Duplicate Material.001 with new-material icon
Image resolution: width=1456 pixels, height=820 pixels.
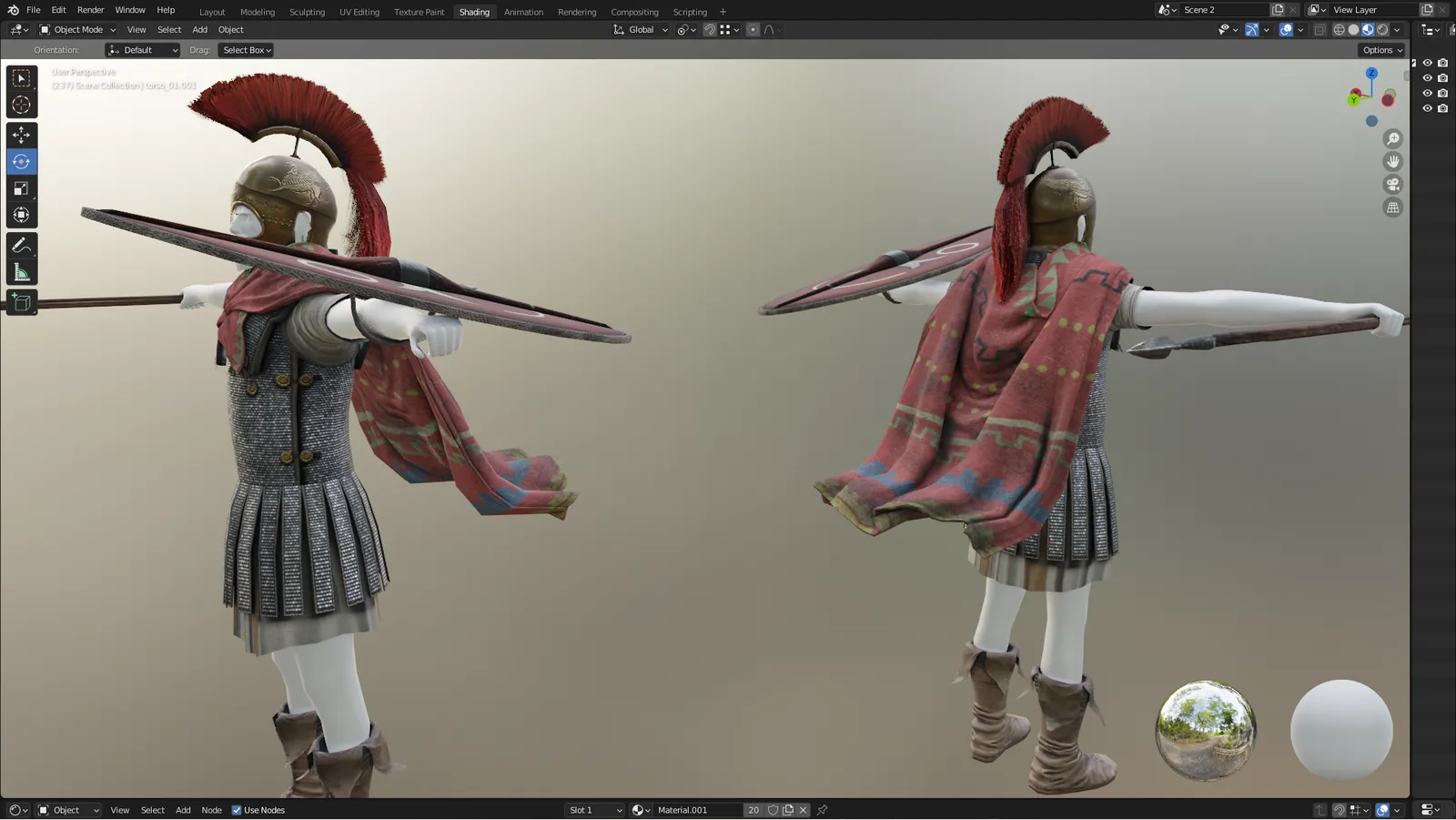click(x=788, y=810)
